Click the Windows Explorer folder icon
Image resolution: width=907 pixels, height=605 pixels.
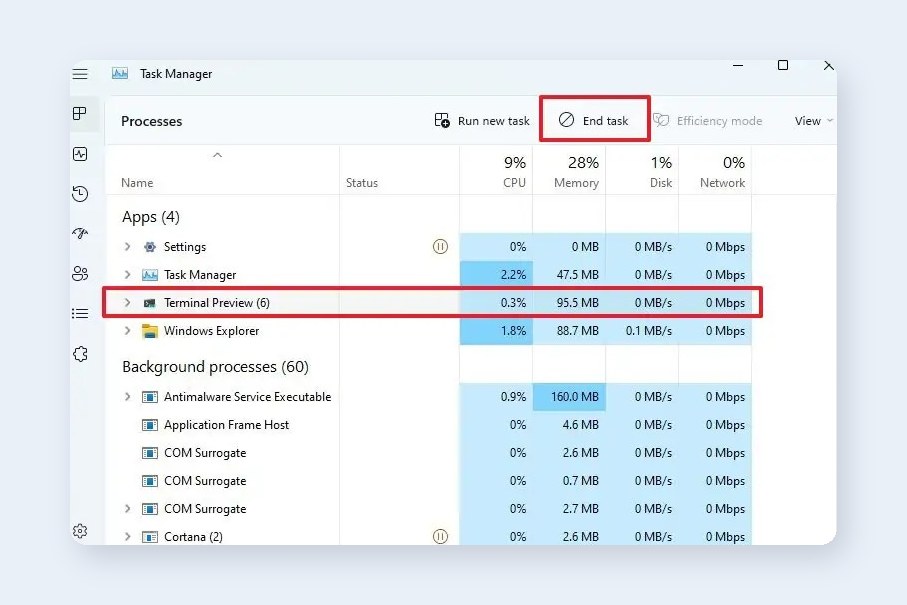150,331
